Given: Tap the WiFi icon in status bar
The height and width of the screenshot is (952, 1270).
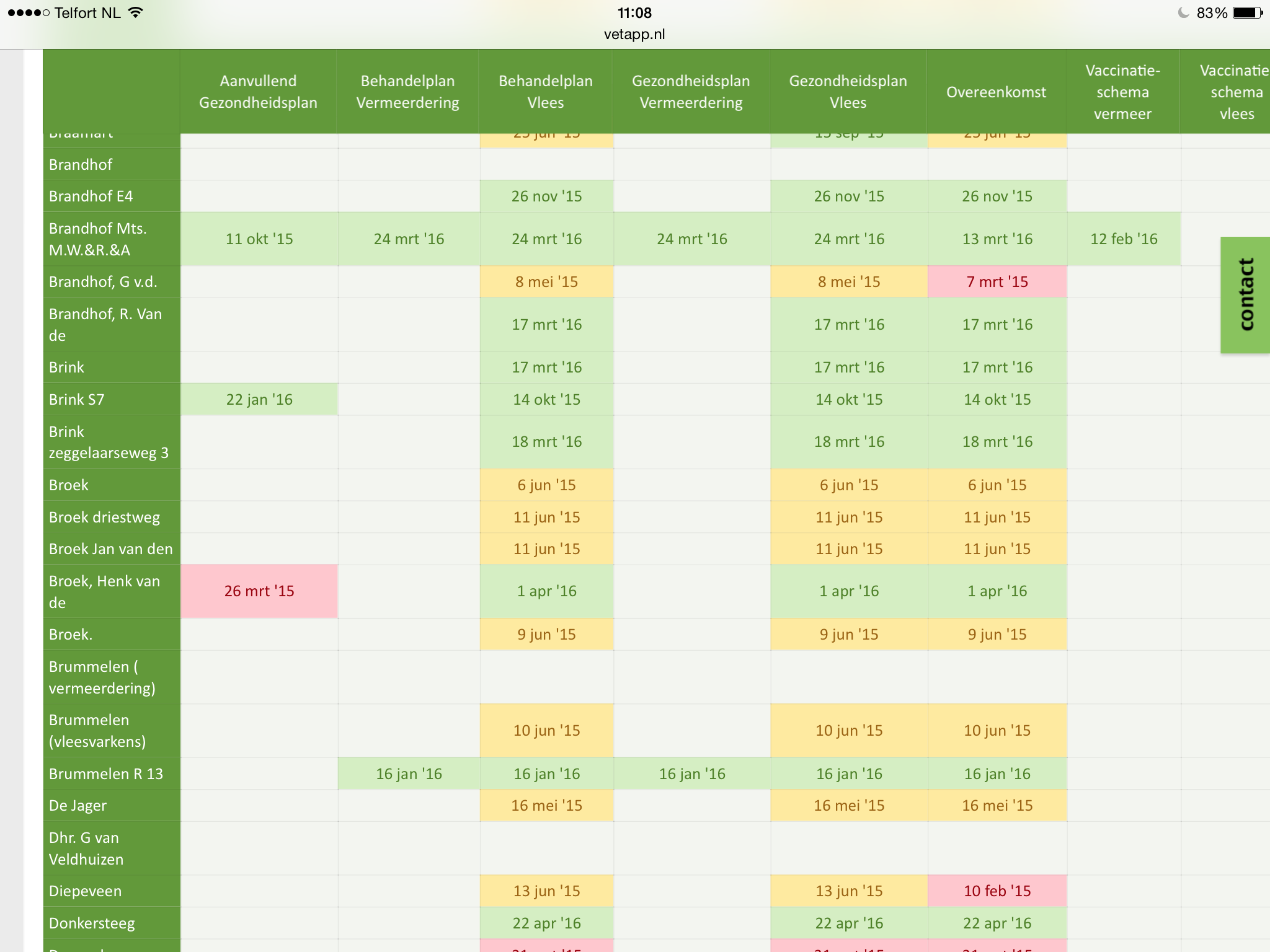Looking at the screenshot, I should 135,12.
